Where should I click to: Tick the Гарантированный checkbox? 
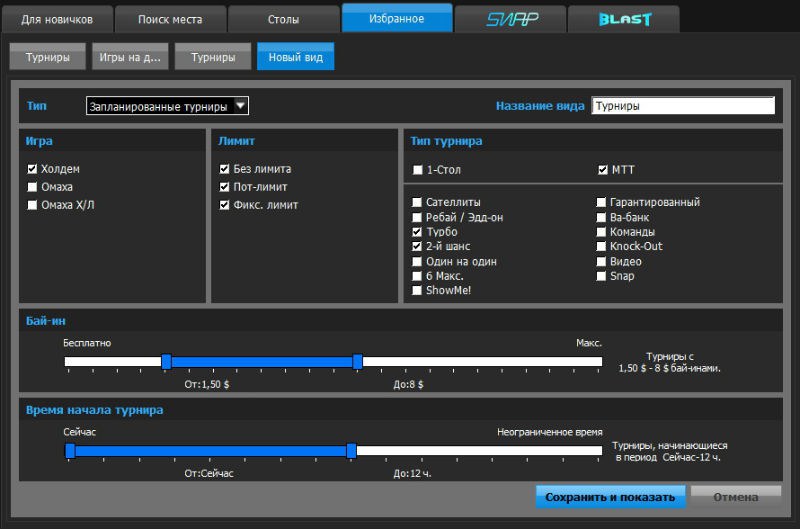coord(601,202)
